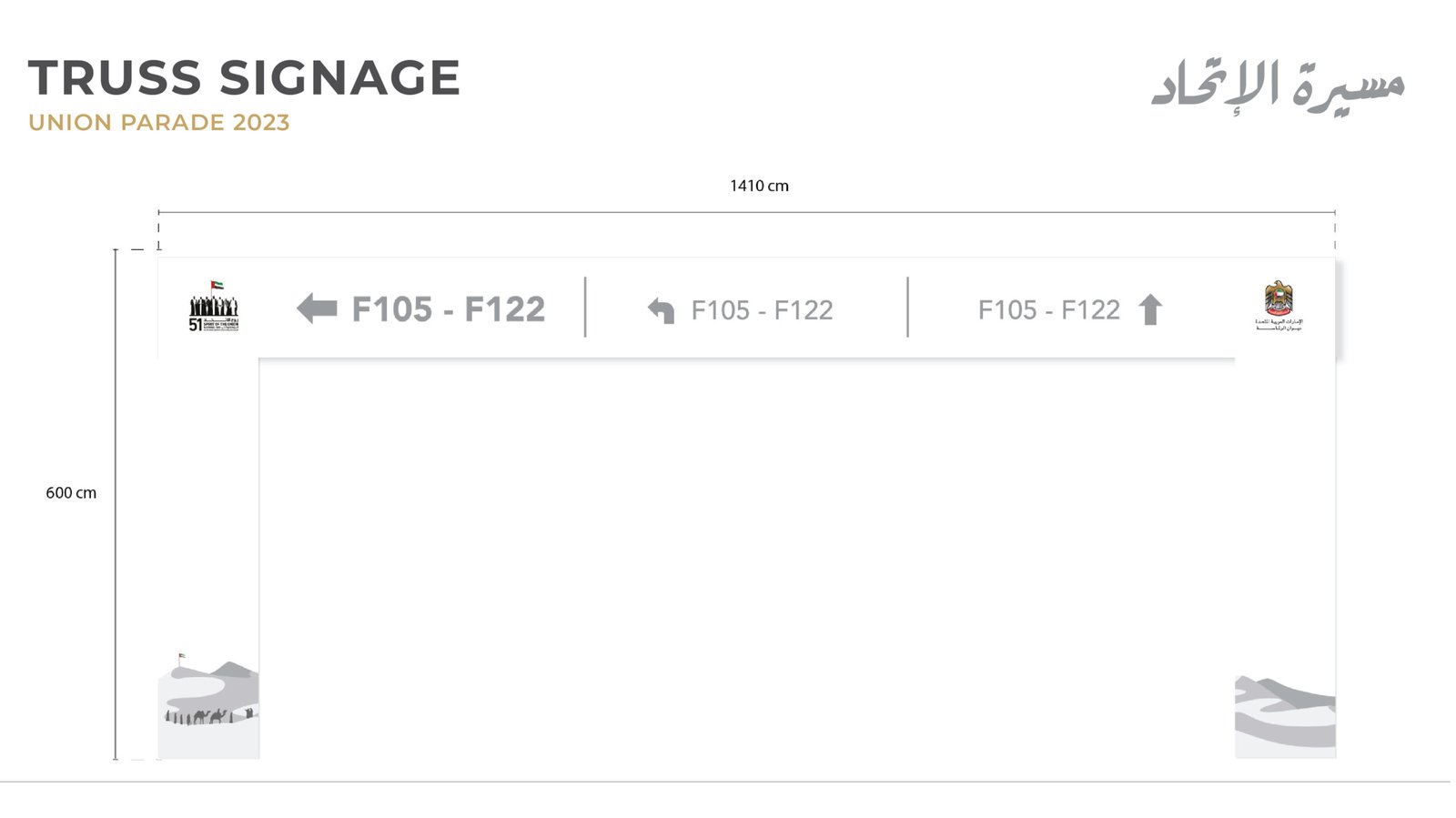Viewport: 1456px width, 818px height.
Task: Click the curved turn-left arrow icon
Action: [662, 310]
